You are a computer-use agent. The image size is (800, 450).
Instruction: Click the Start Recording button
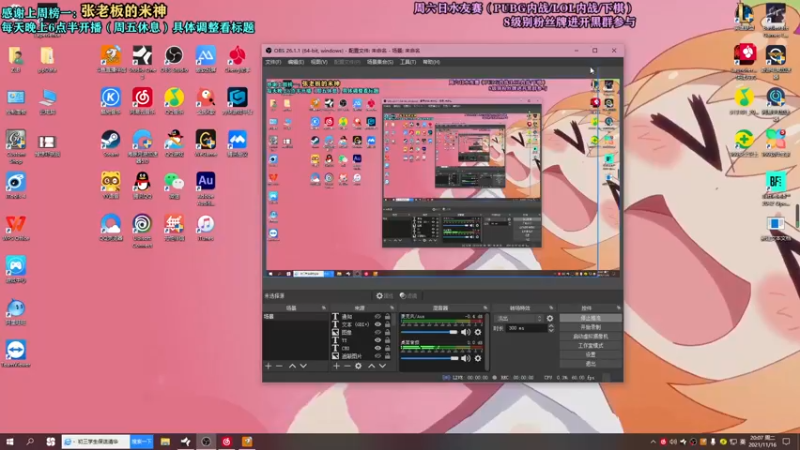click(x=590, y=327)
